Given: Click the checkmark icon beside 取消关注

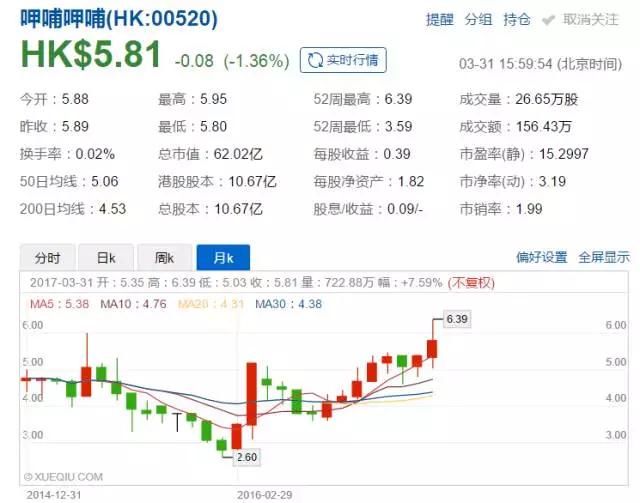Looking at the screenshot, I should click(549, 20).
